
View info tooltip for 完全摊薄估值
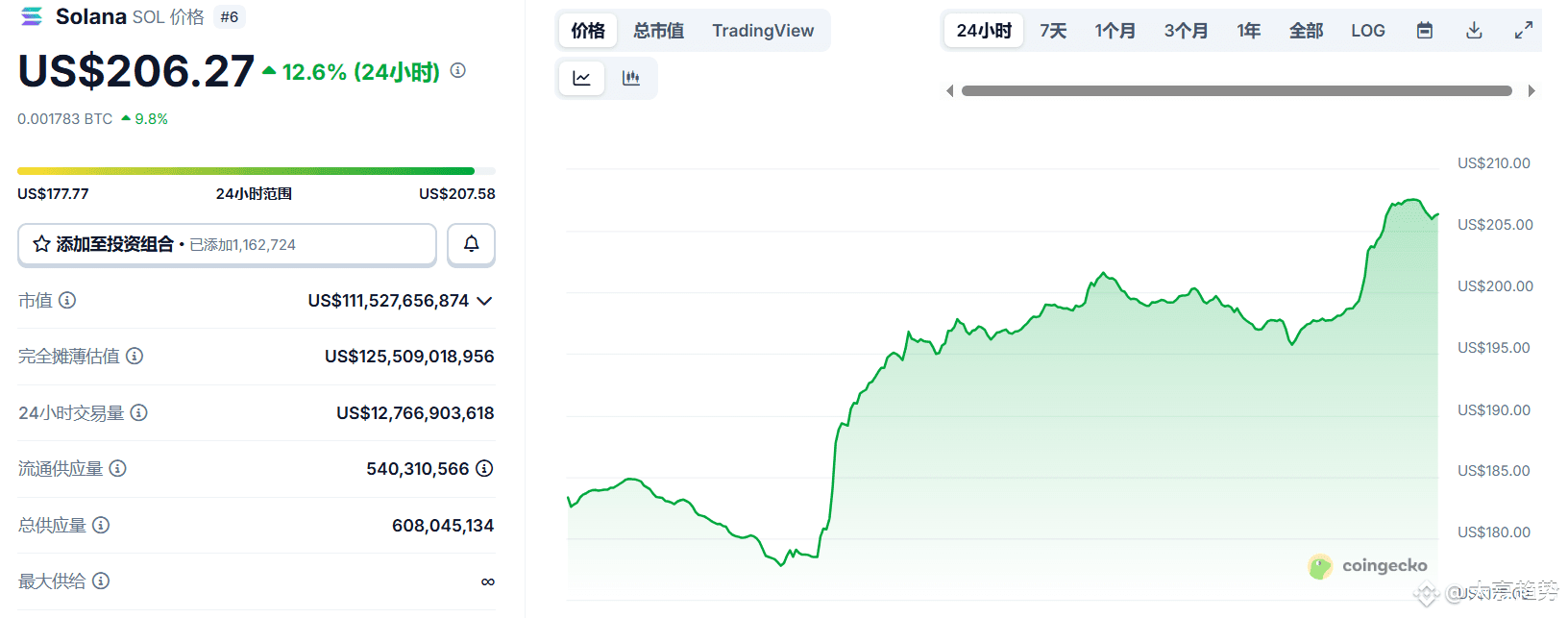pos(135,356)
